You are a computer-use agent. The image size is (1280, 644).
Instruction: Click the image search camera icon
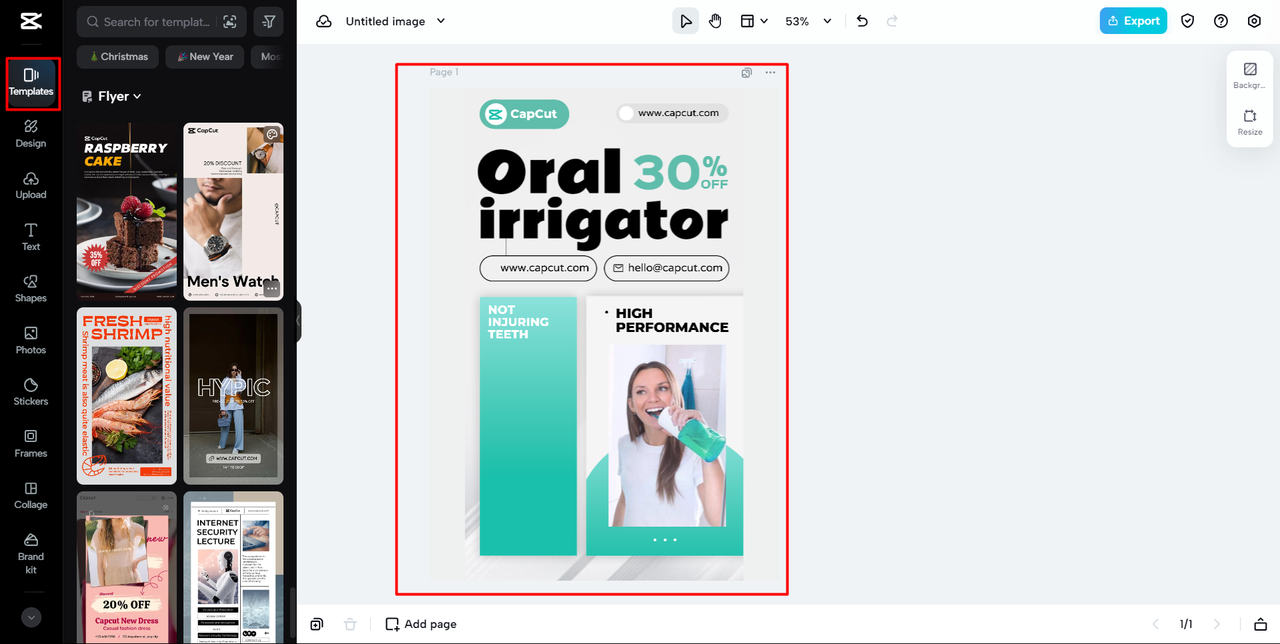click(230, 21)
